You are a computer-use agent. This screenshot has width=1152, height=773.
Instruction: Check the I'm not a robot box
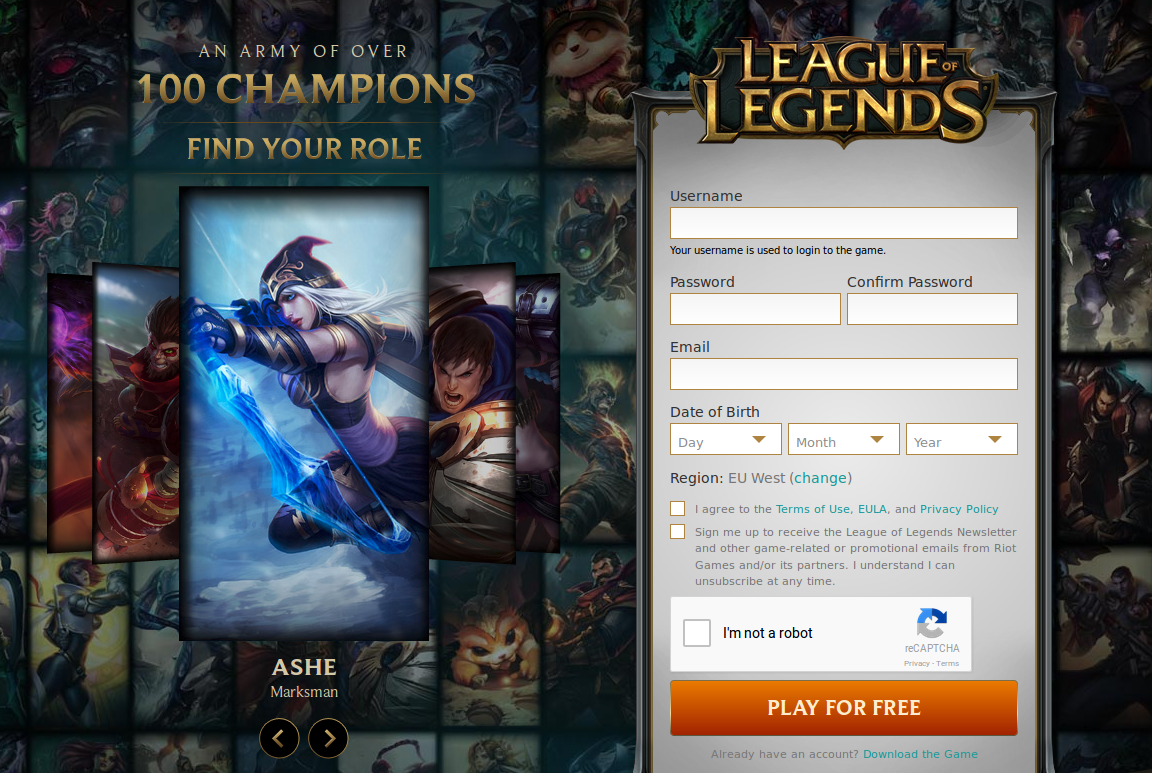(x=696, y=633)
